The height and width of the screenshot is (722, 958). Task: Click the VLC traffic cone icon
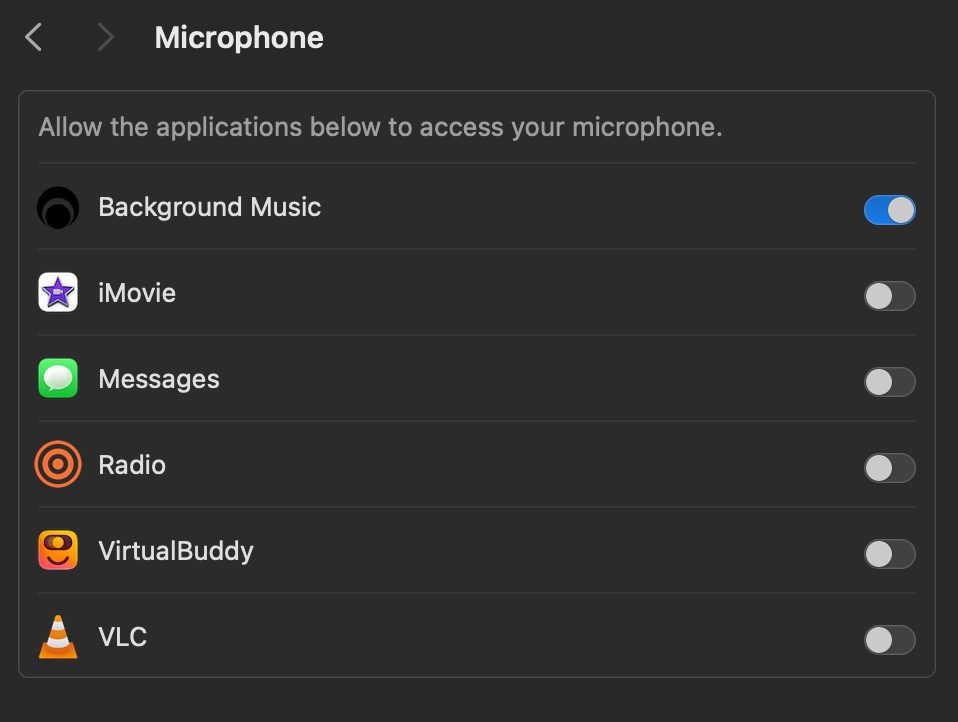(58, 637)
